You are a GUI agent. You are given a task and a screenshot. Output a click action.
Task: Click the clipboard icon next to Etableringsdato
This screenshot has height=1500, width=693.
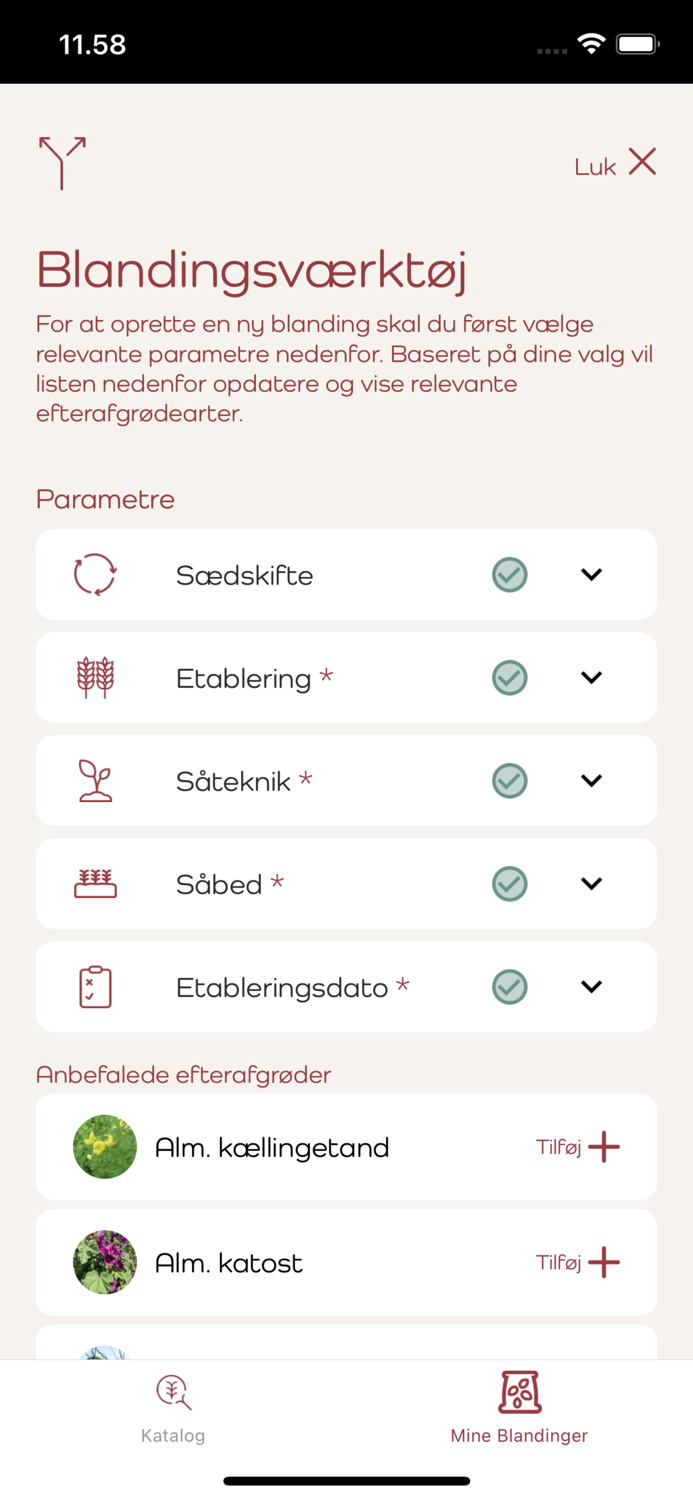(95, 986)
